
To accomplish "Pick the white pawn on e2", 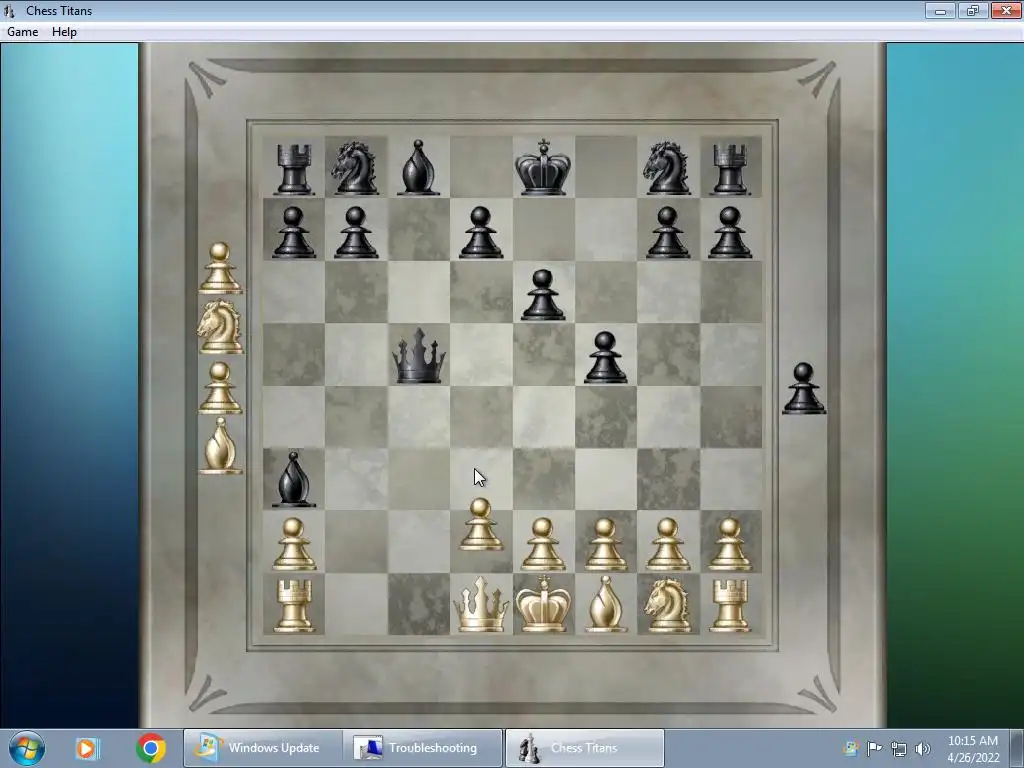I will coord(543,544).
